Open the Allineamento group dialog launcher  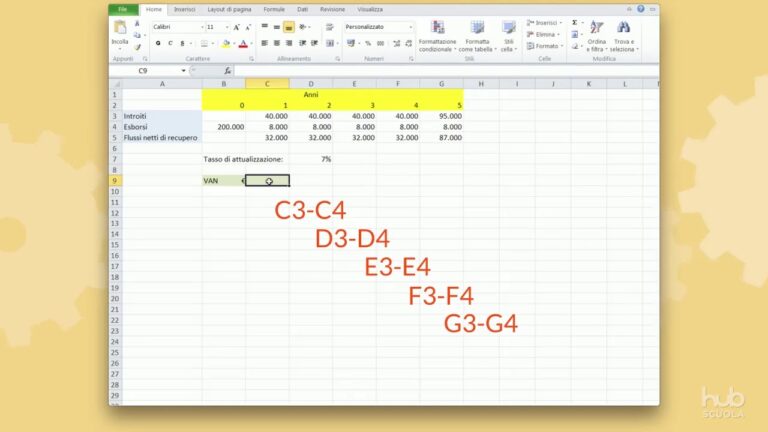coord(337,59)
